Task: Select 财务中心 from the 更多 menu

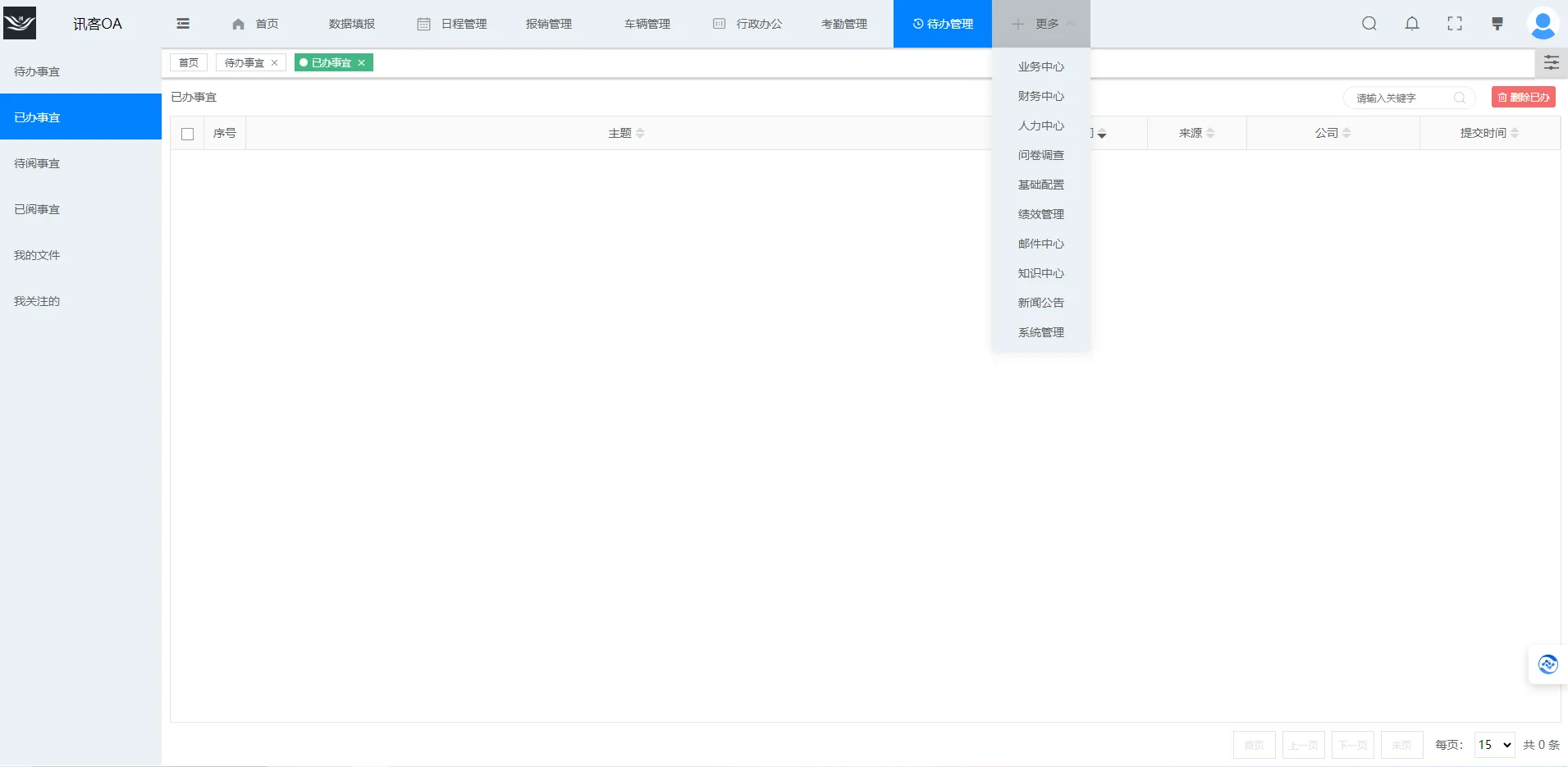Action: tap(1041, 97)
